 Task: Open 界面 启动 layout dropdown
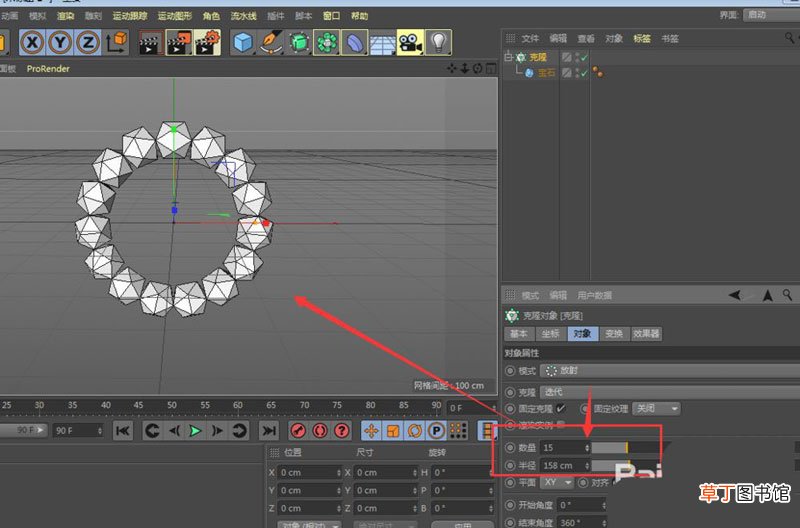(771, 15)
